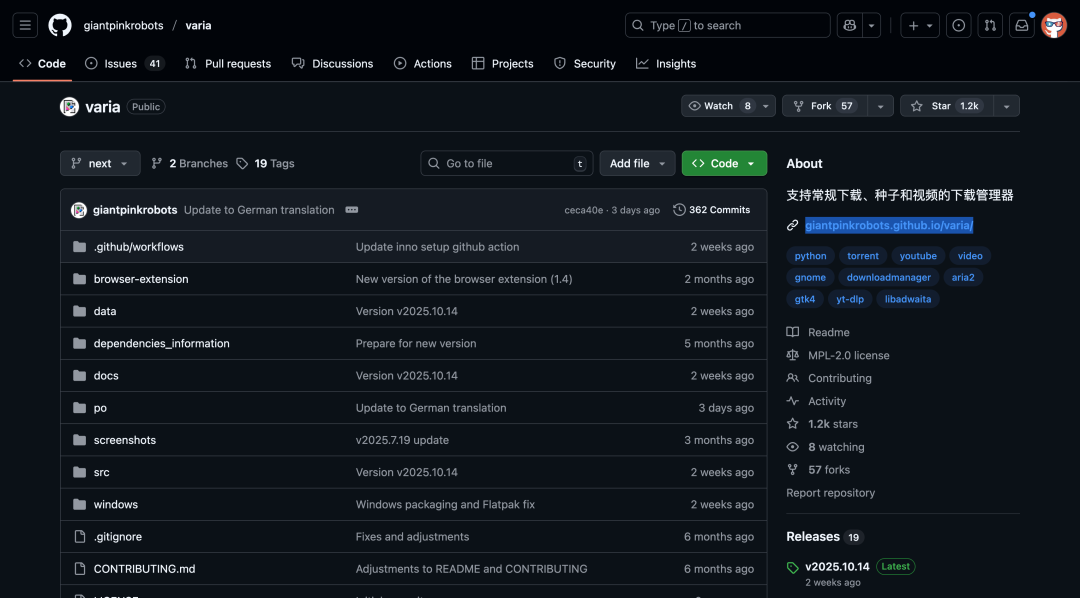The height and width of the screenshot is (598, 1080).
Task: Open 2 Branches link
Action: pyautogui.click(x=189, y=163)
